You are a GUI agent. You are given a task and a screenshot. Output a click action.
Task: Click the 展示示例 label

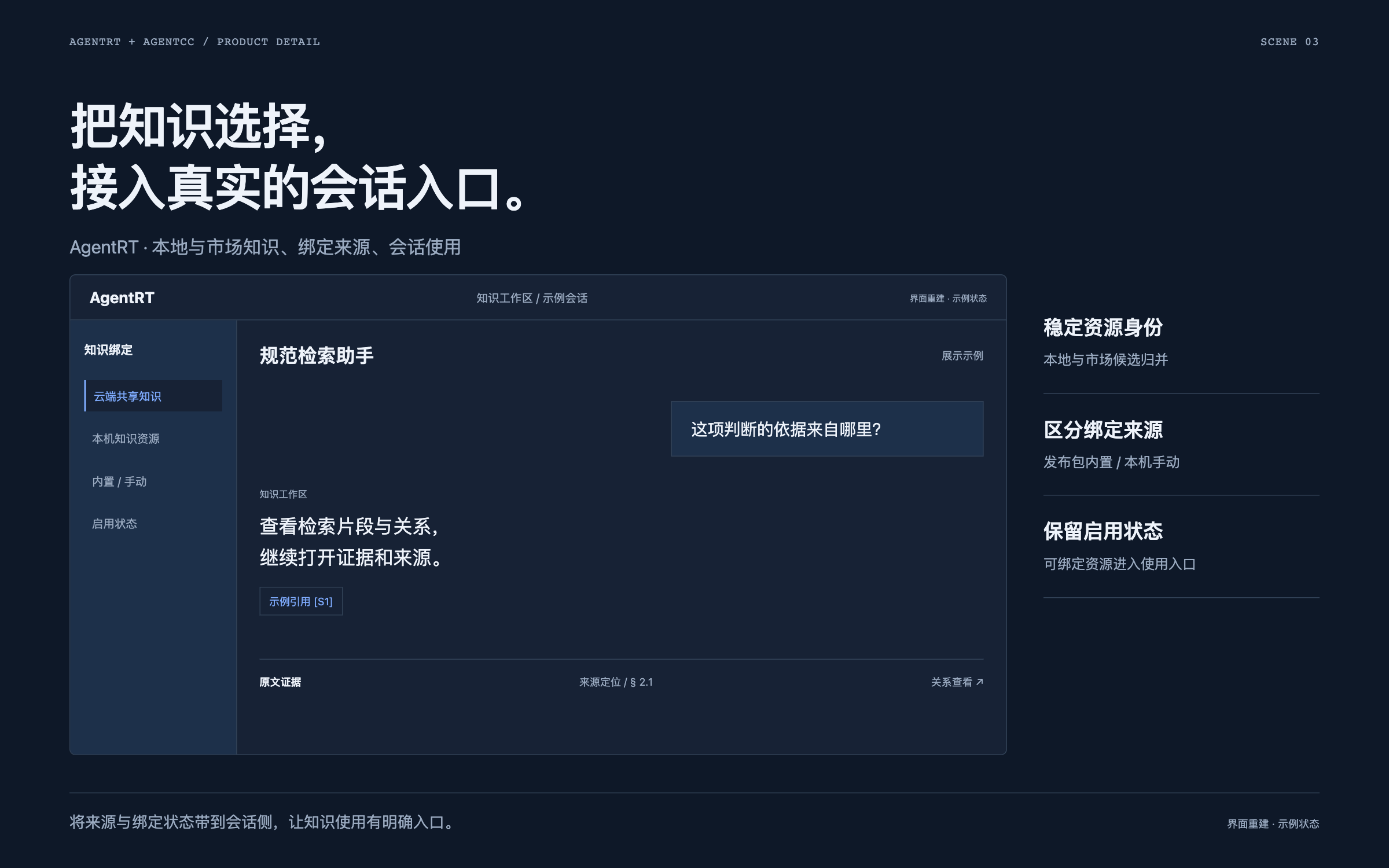tap(962, 356)
